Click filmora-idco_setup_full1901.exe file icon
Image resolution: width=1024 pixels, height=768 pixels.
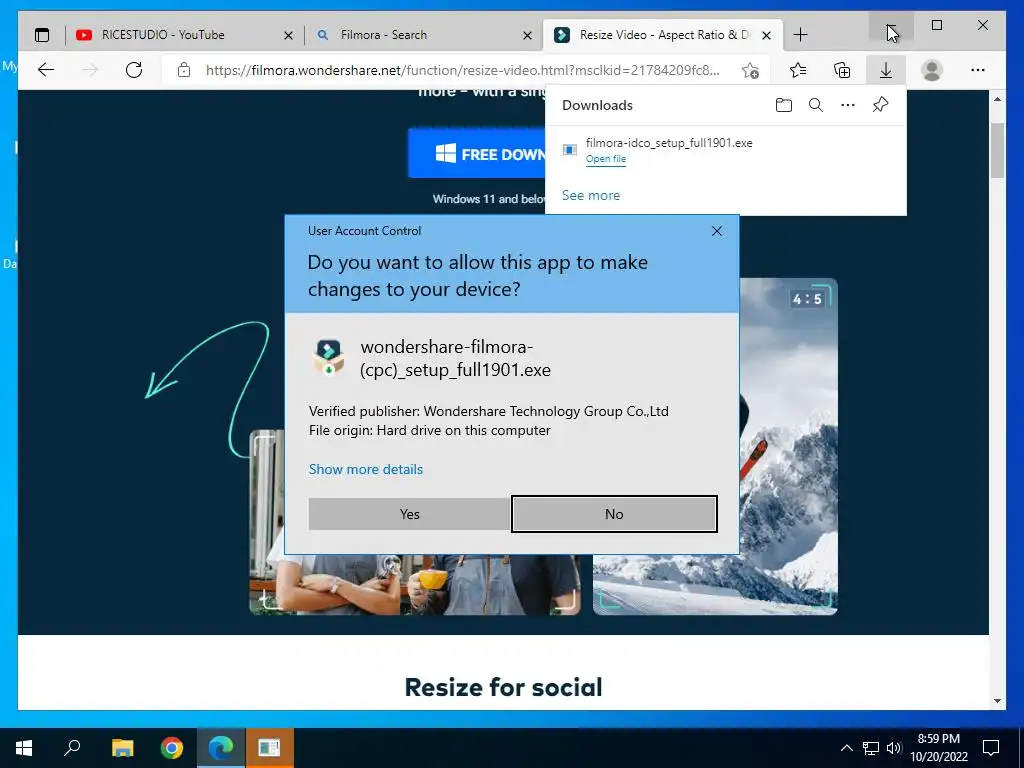coord(569,150)
